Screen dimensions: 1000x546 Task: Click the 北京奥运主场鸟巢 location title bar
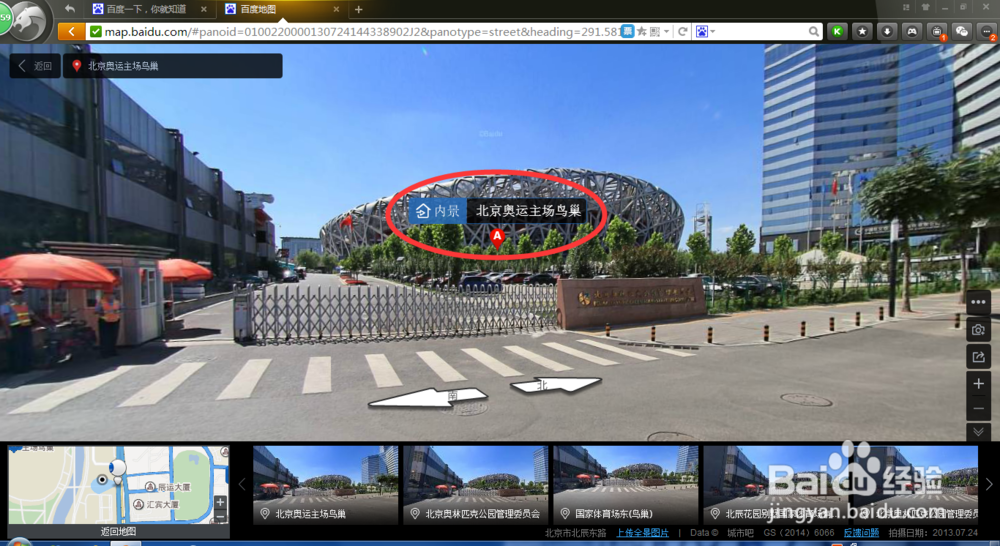pos(173,66)
